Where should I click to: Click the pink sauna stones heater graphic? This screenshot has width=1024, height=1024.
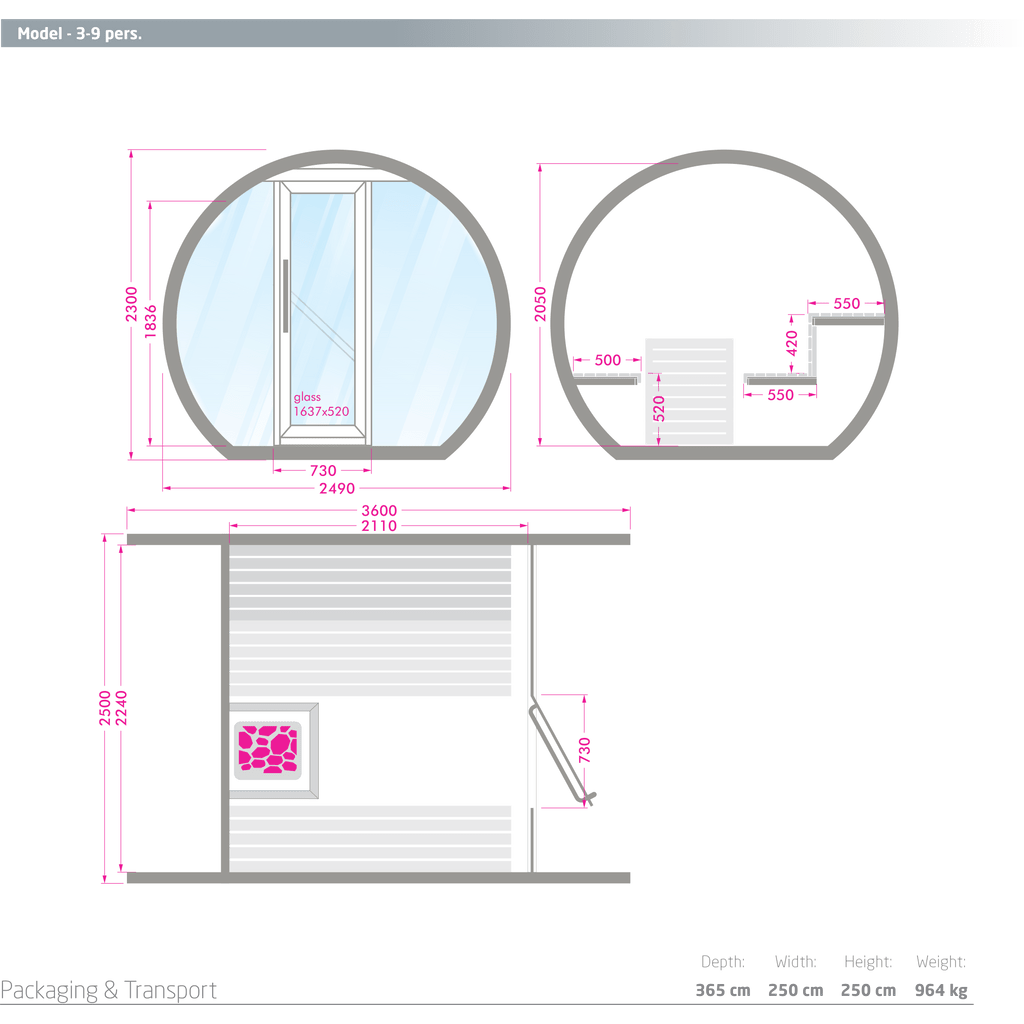coord(268,748)
